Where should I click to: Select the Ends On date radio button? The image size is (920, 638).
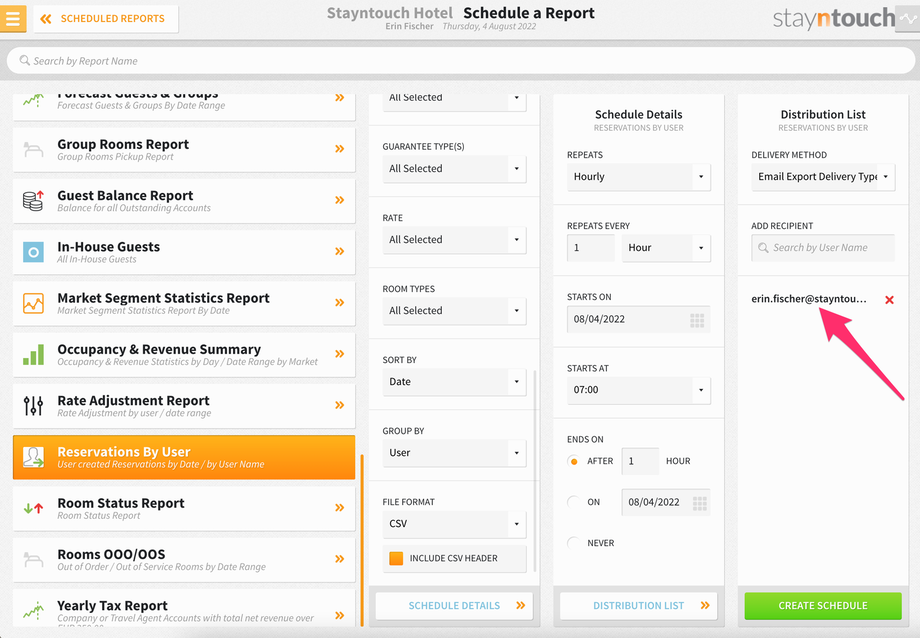point(574,502)
